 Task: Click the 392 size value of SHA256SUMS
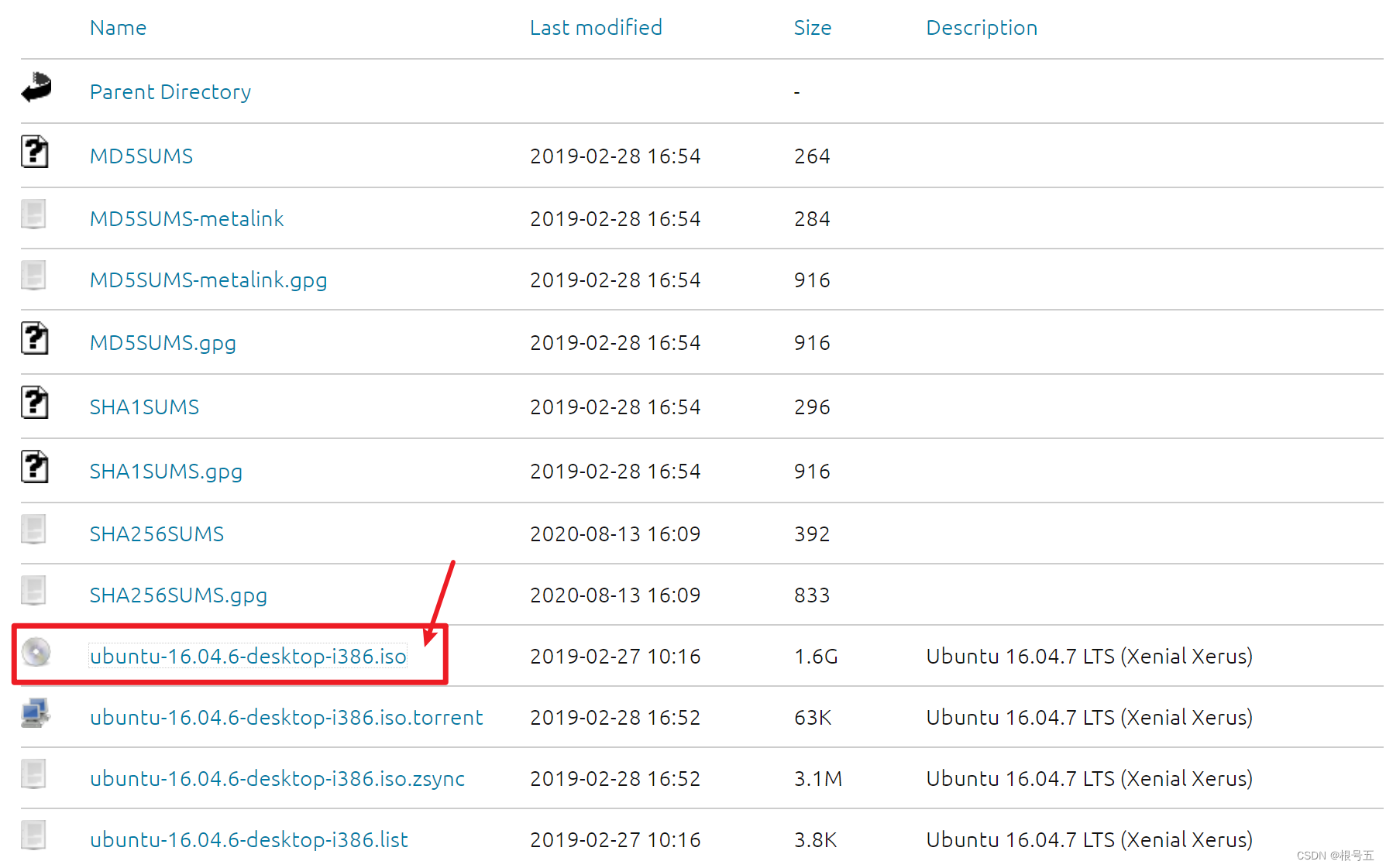click(812, 534)
